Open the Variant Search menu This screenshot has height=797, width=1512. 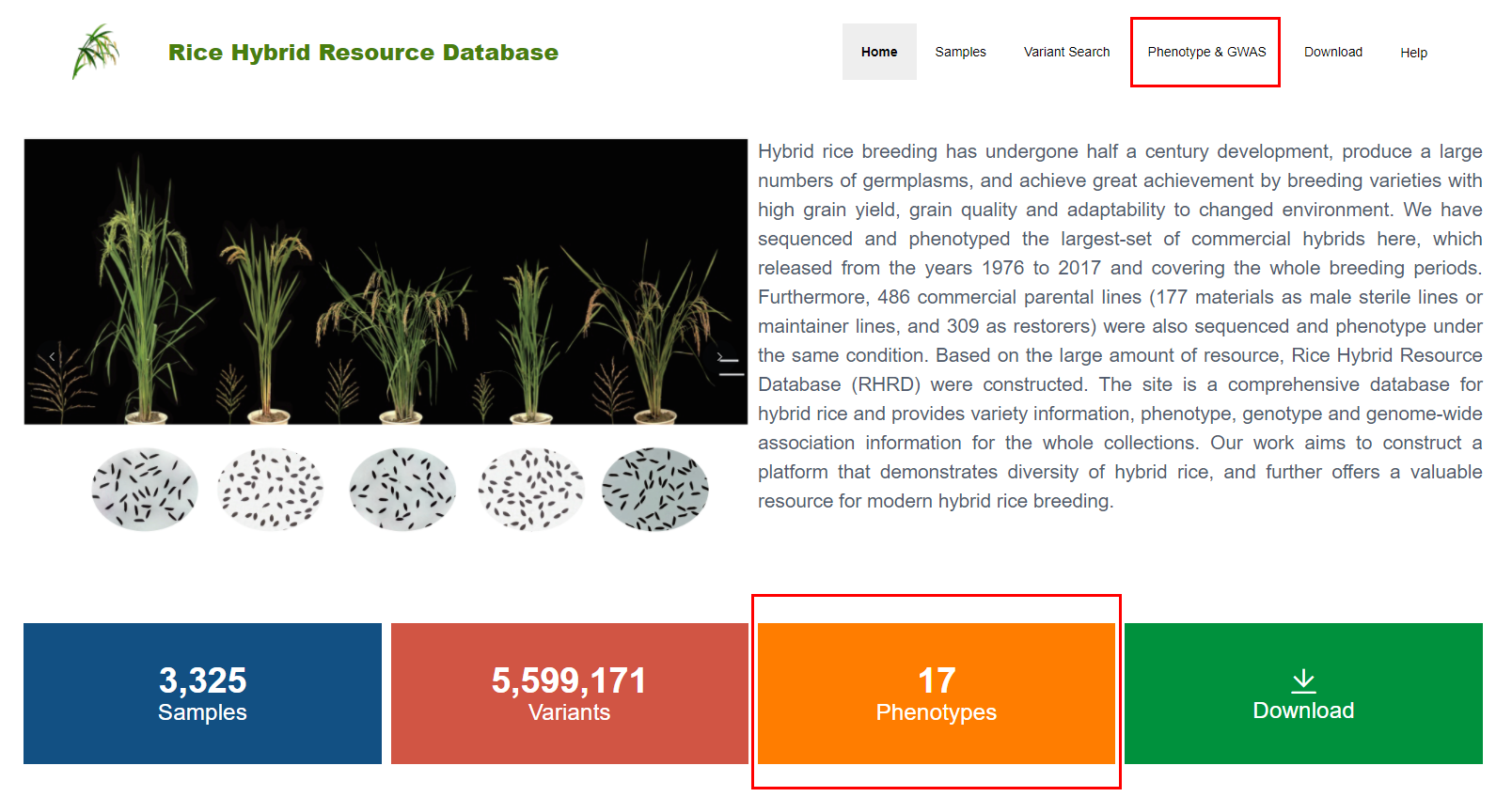pyautogui.click(x=1066, y=52)
